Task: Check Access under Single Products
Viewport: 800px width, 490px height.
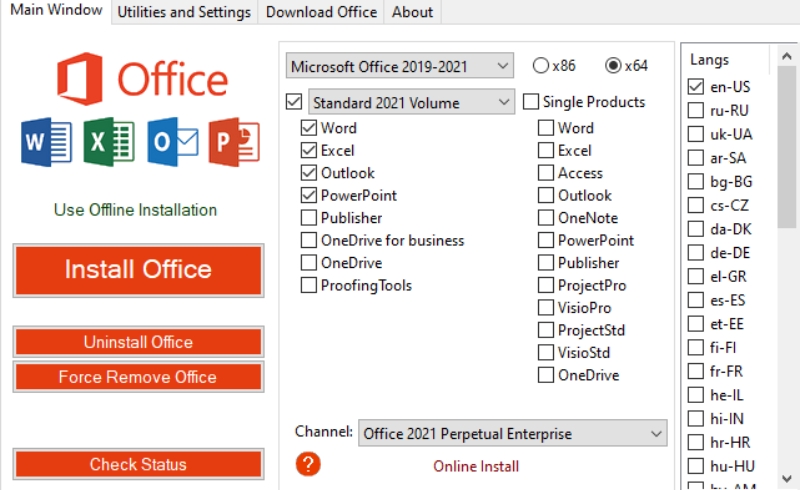Action: [x=546, y=173]
